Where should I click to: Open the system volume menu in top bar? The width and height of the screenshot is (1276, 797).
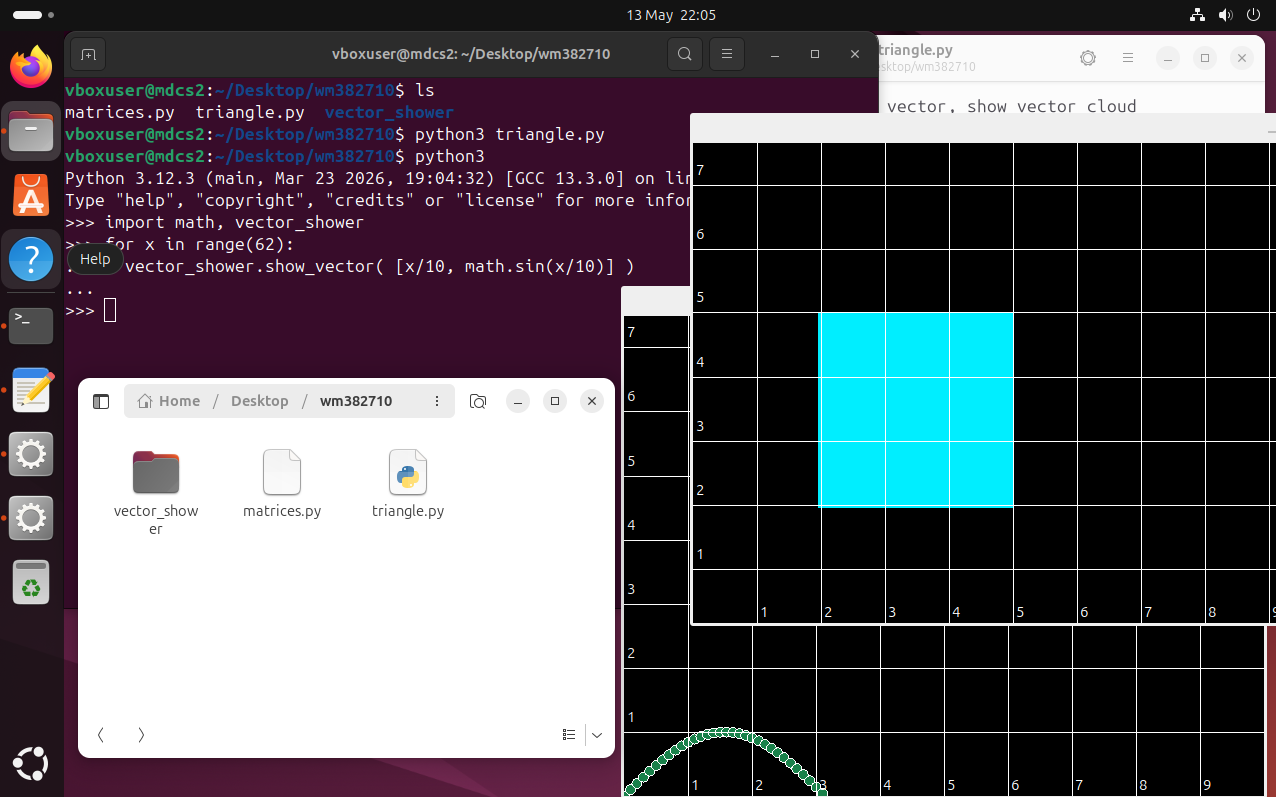[x=1225, y=15]
